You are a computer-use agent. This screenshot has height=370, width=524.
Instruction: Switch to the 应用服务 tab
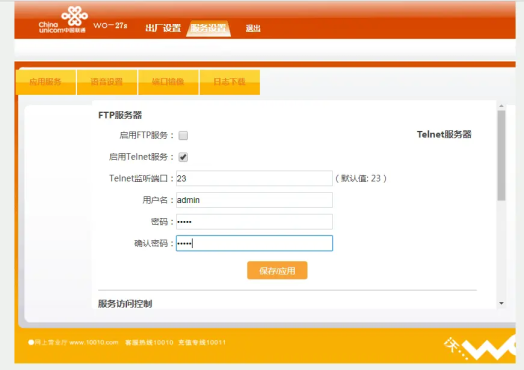(x=46, y=82)
